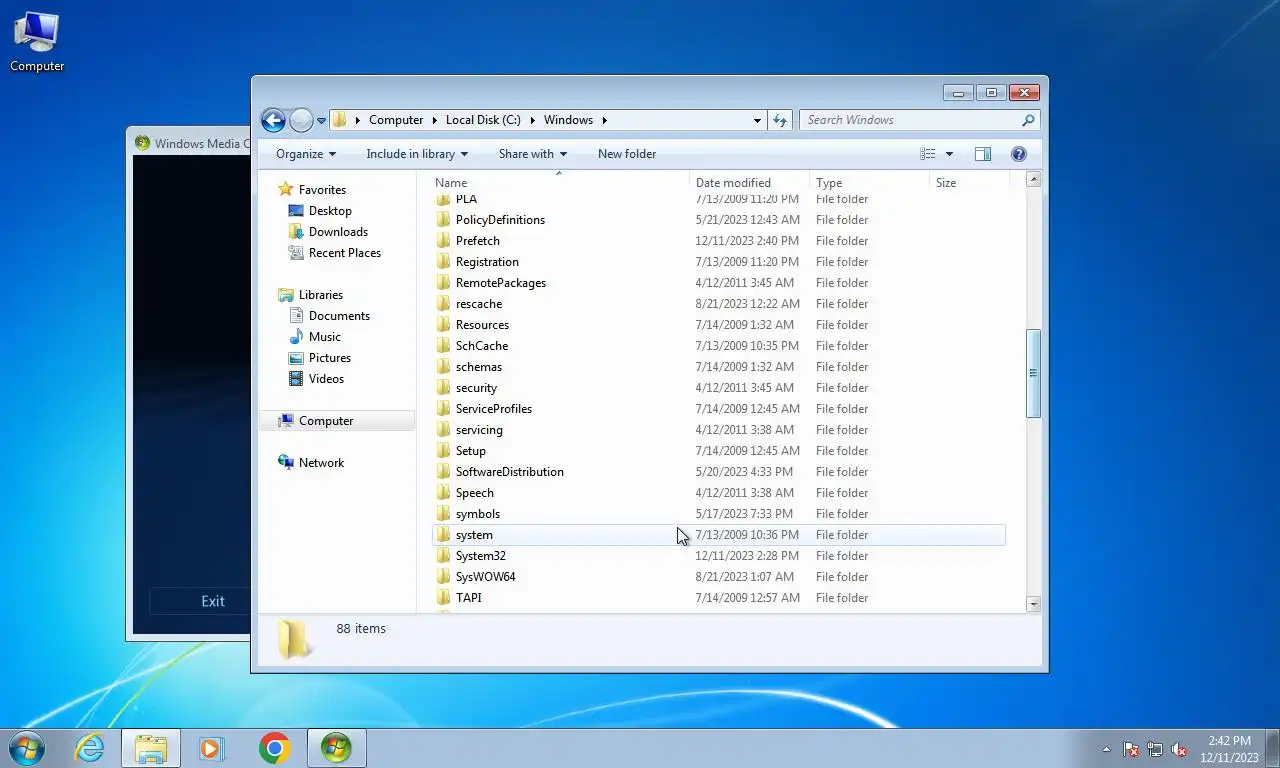Select the schemas folder
1280x768 pixels.
(479, 367)
